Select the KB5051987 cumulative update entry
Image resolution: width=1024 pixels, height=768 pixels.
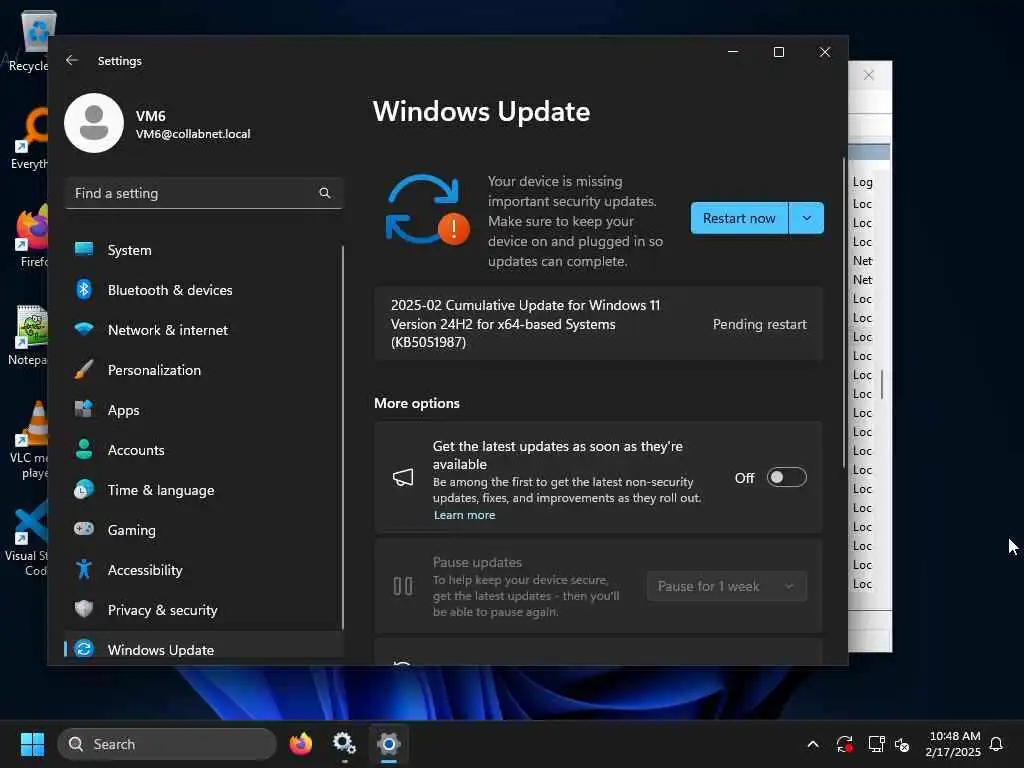[x=598, y=323]
